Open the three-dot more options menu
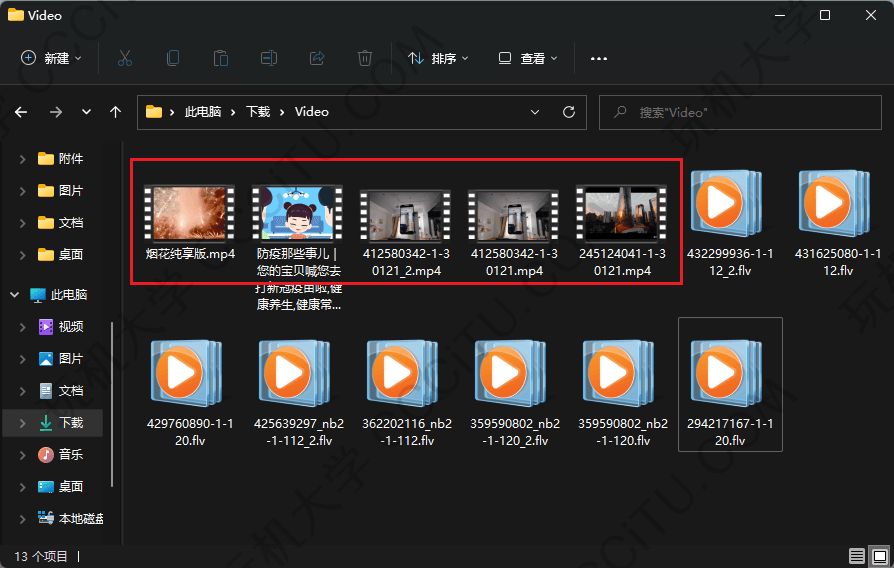This screenshot has width=894, height=568. [599, 58]
